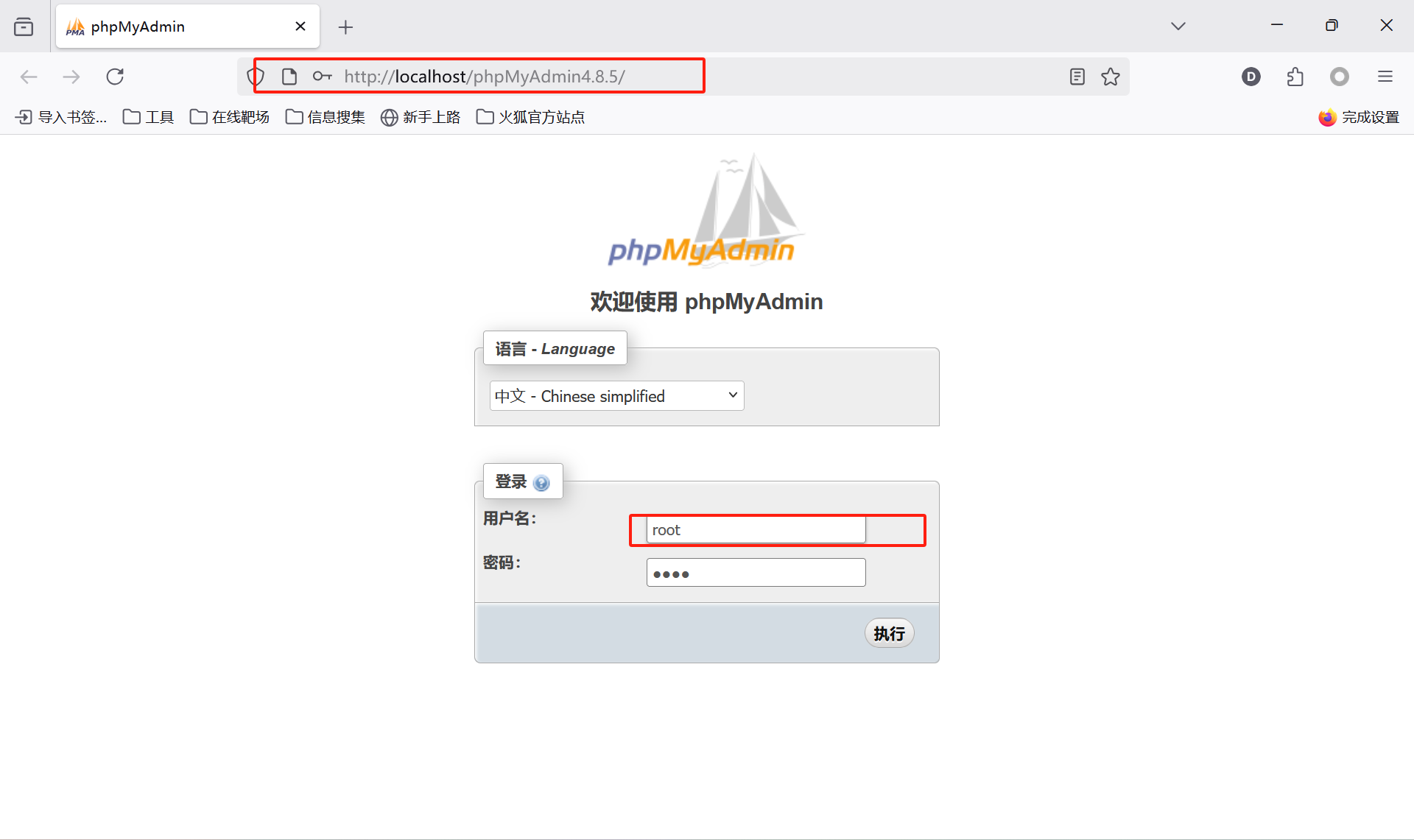Open the Chinese simplified language dropdown

(x=616, y=396)
